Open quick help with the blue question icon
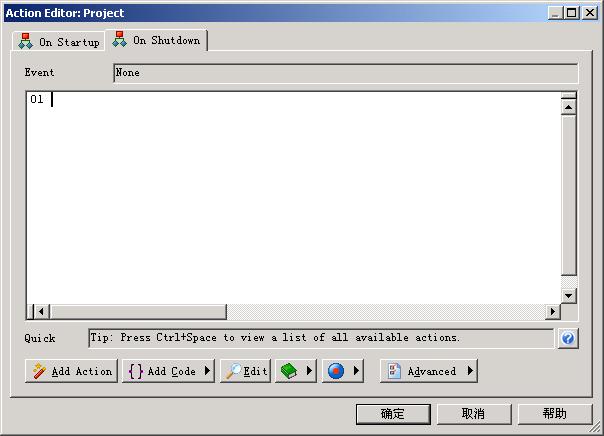 [568, 338]
